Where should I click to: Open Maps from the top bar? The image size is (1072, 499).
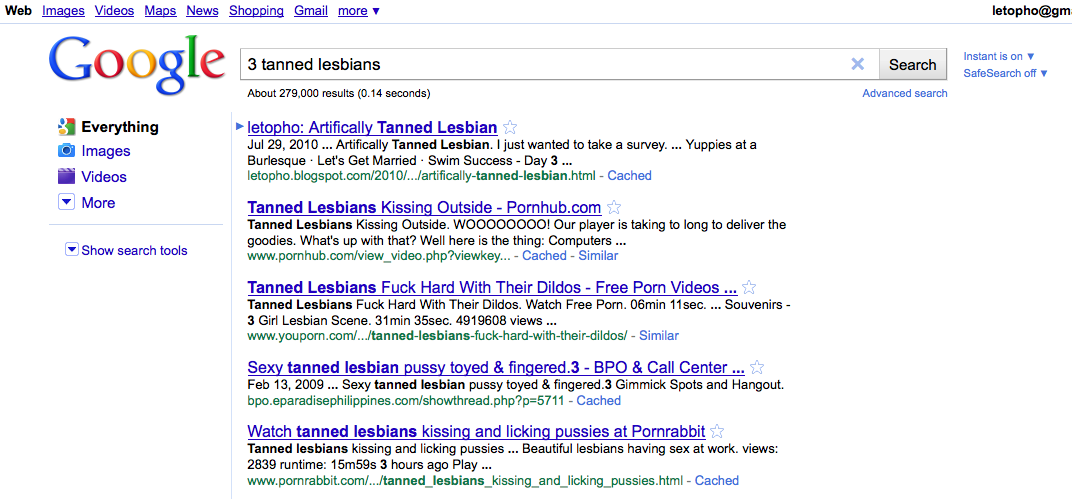pos(160,11)
